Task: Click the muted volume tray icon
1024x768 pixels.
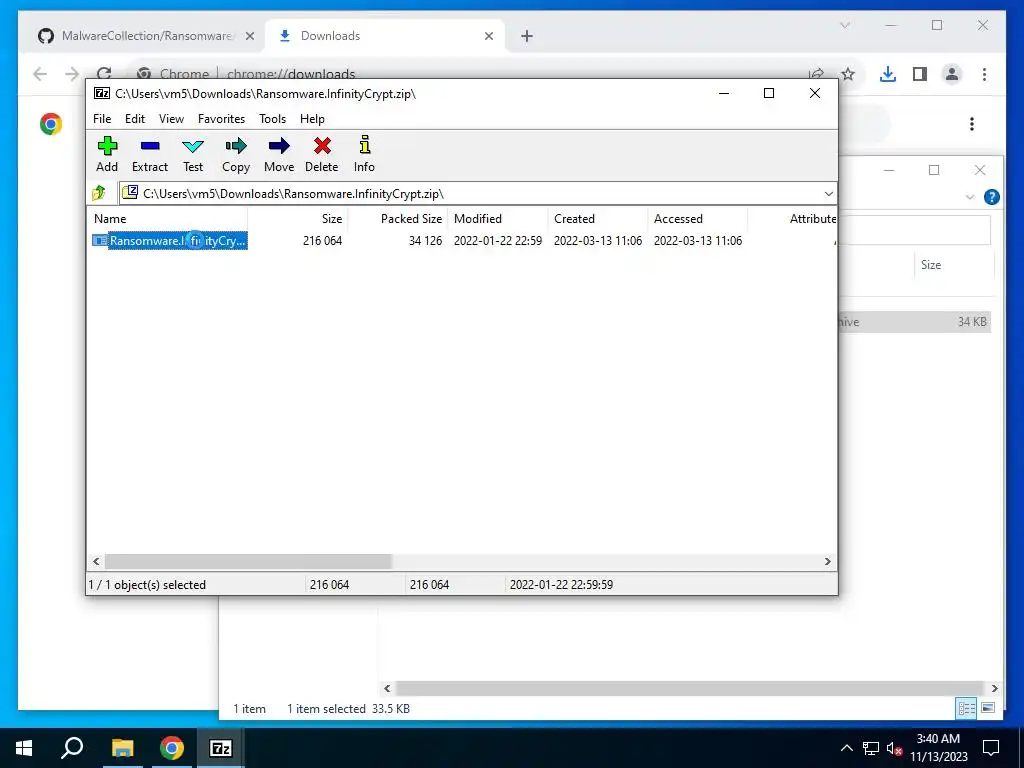Action: click(x=894, y=748)
